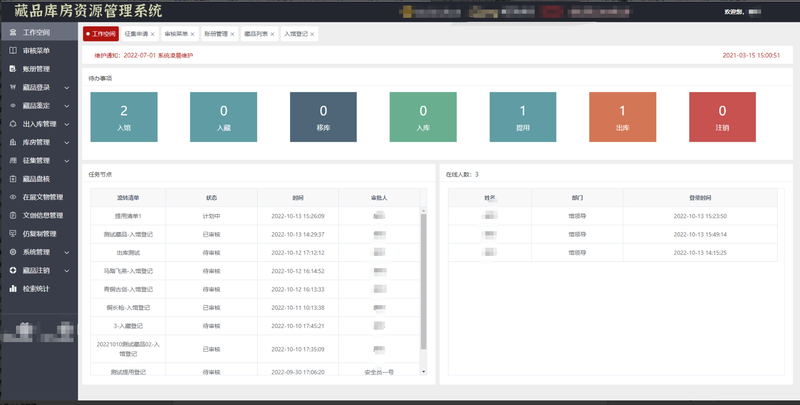Click the red 注销 pending tile
Viewport: 800px width, 405px height.
(x=722, y=117)
